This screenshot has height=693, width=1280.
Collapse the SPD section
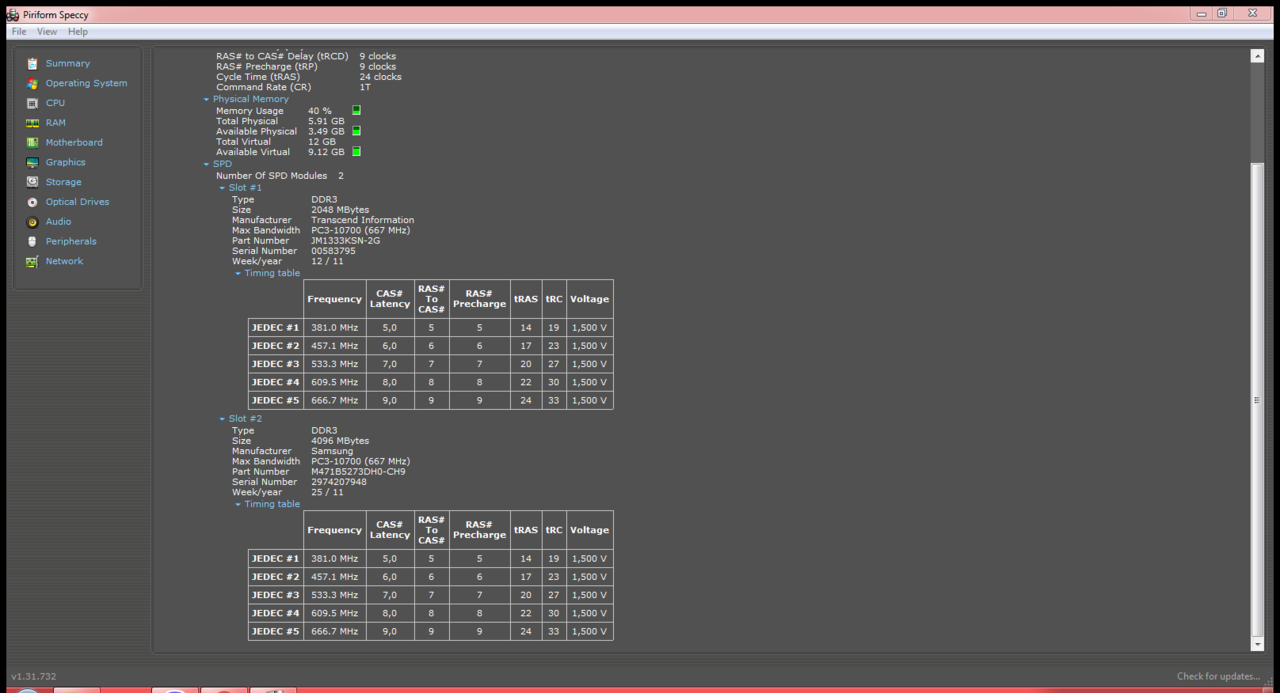(x=206, y=164)
